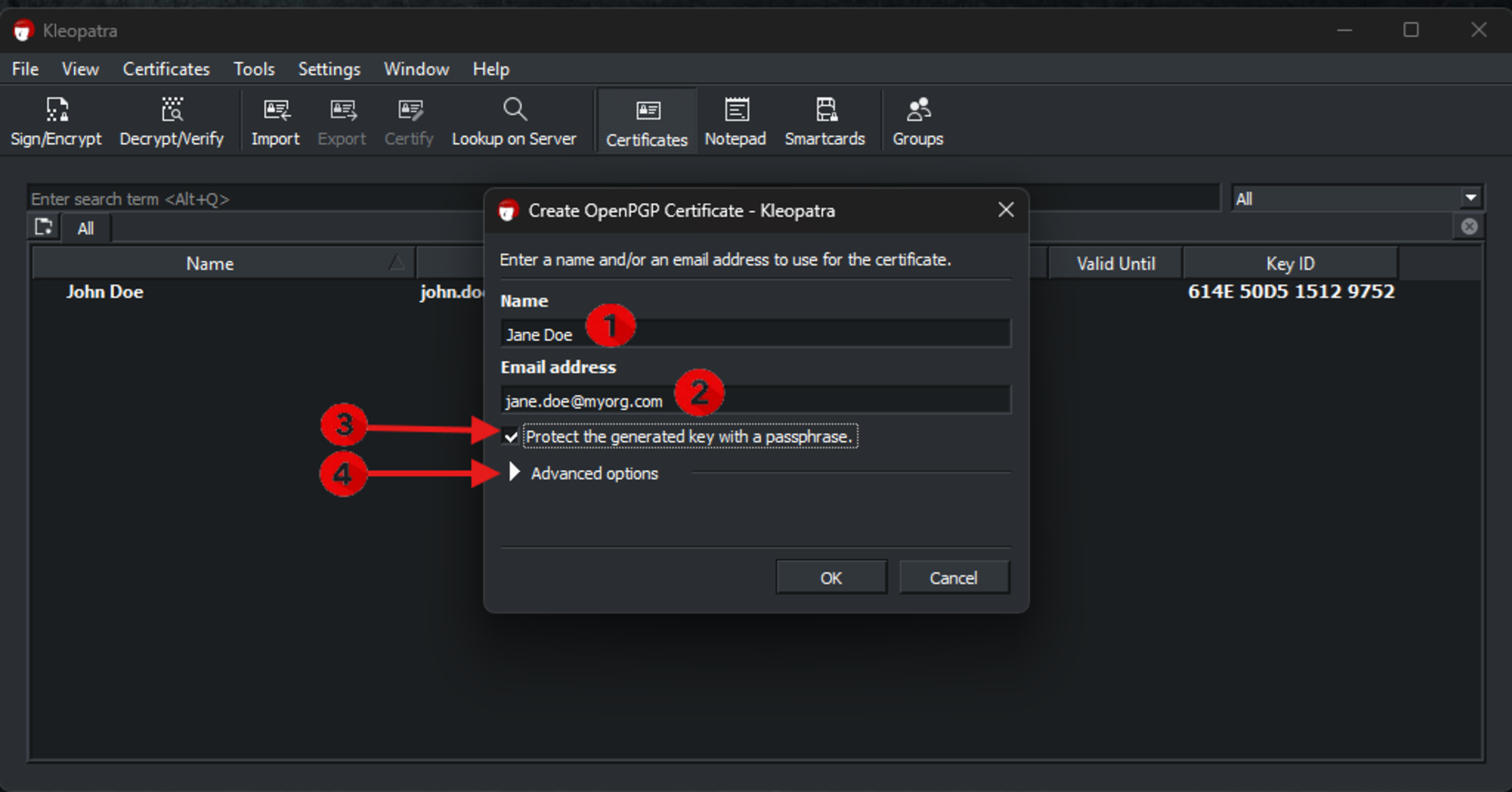
Task: Click the Kleopatra app icon in main title bar
Action: [x=24, y=31]
